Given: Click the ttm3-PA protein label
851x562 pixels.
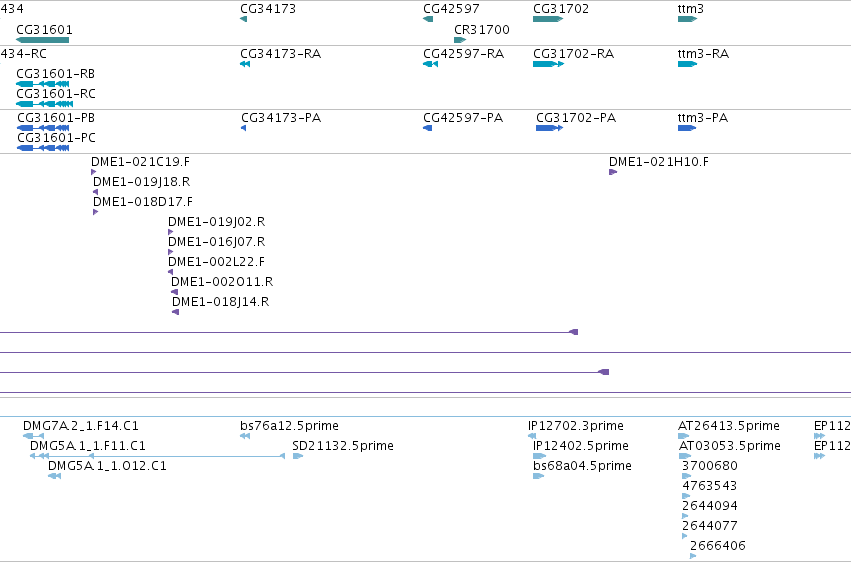Looking at the screenshot, I should pos(703,118).
